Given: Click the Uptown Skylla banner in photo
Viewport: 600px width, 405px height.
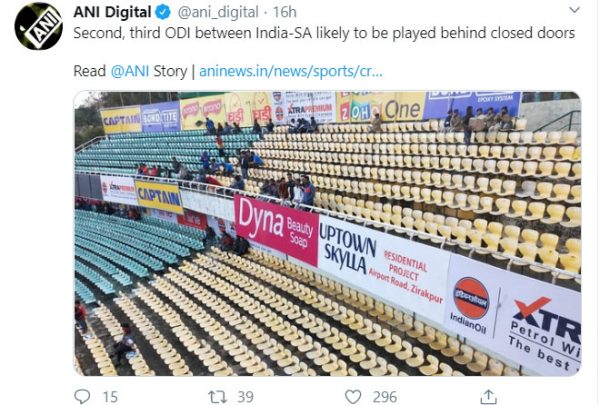Looking at the screenshot, I should pyautogui.click(x=383, y=265).
